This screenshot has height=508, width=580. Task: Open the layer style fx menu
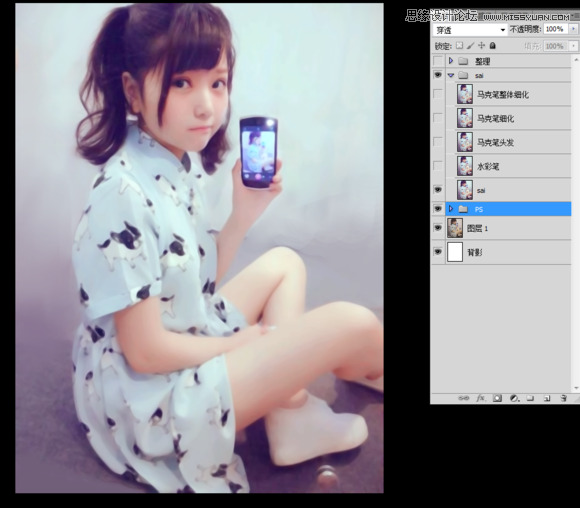[x=480, y=398]
